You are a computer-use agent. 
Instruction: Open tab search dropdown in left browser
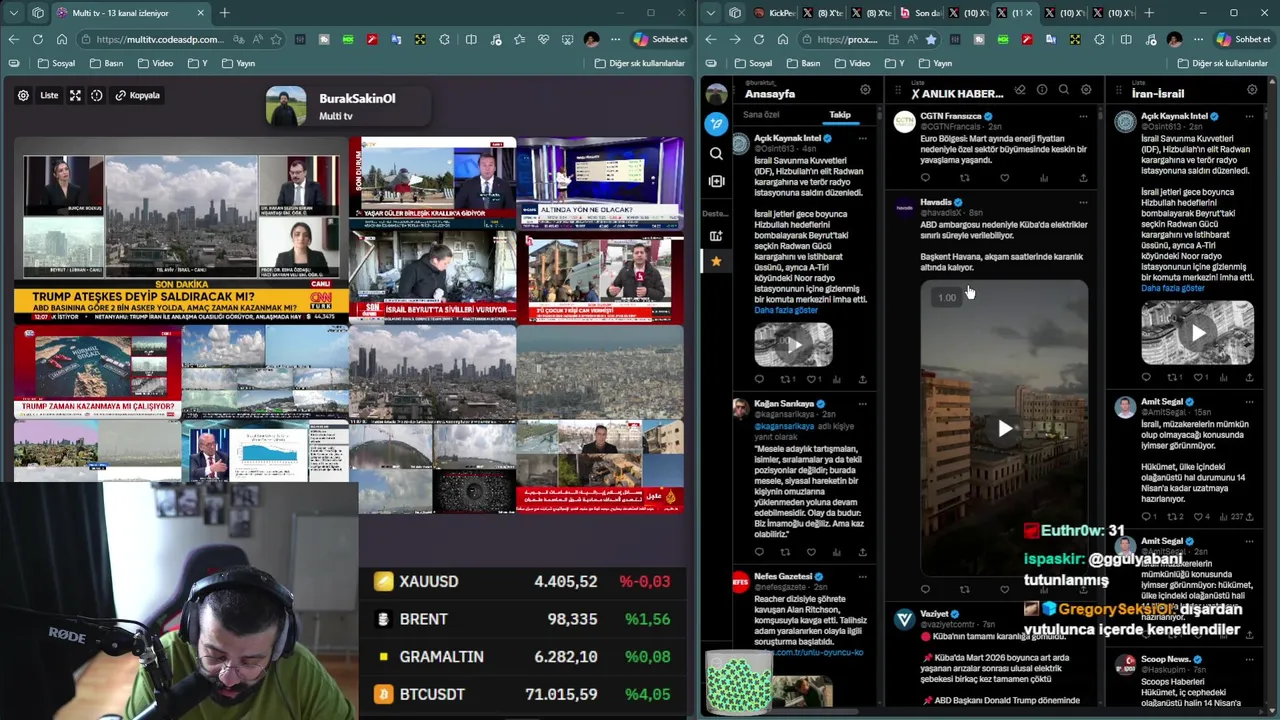pos(13,13)
